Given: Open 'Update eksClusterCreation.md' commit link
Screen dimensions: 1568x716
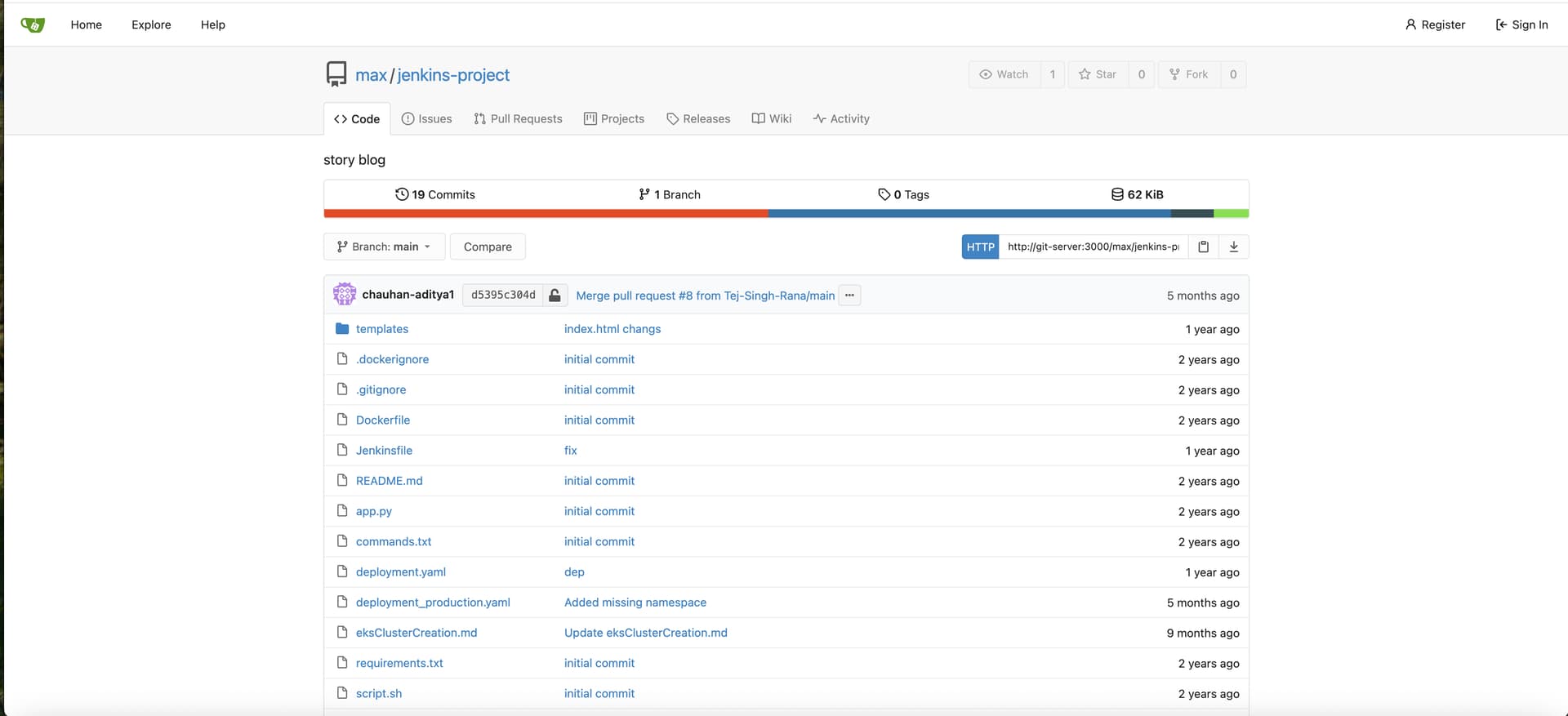Looking at the screenshot, I should pyautogui.click(x=646, y=633).
